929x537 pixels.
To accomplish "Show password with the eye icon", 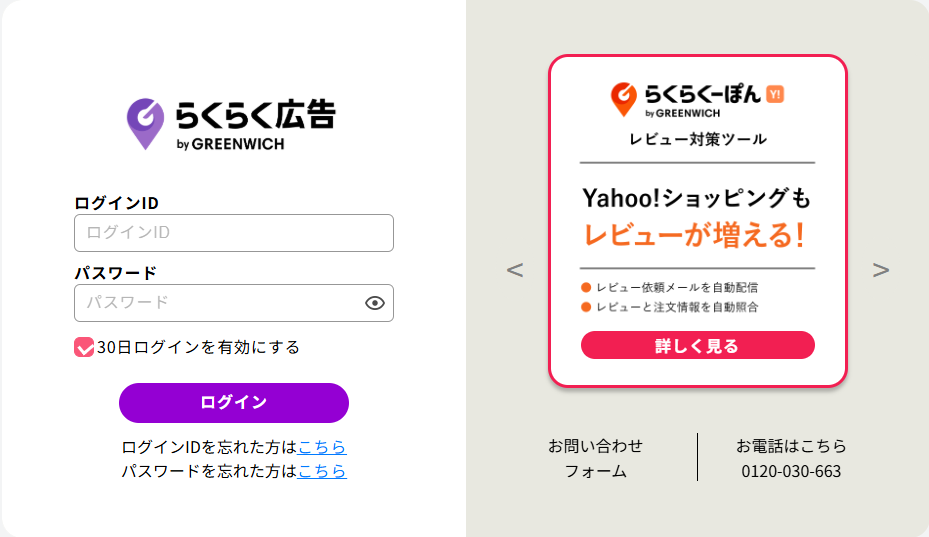I will [375, 303].
